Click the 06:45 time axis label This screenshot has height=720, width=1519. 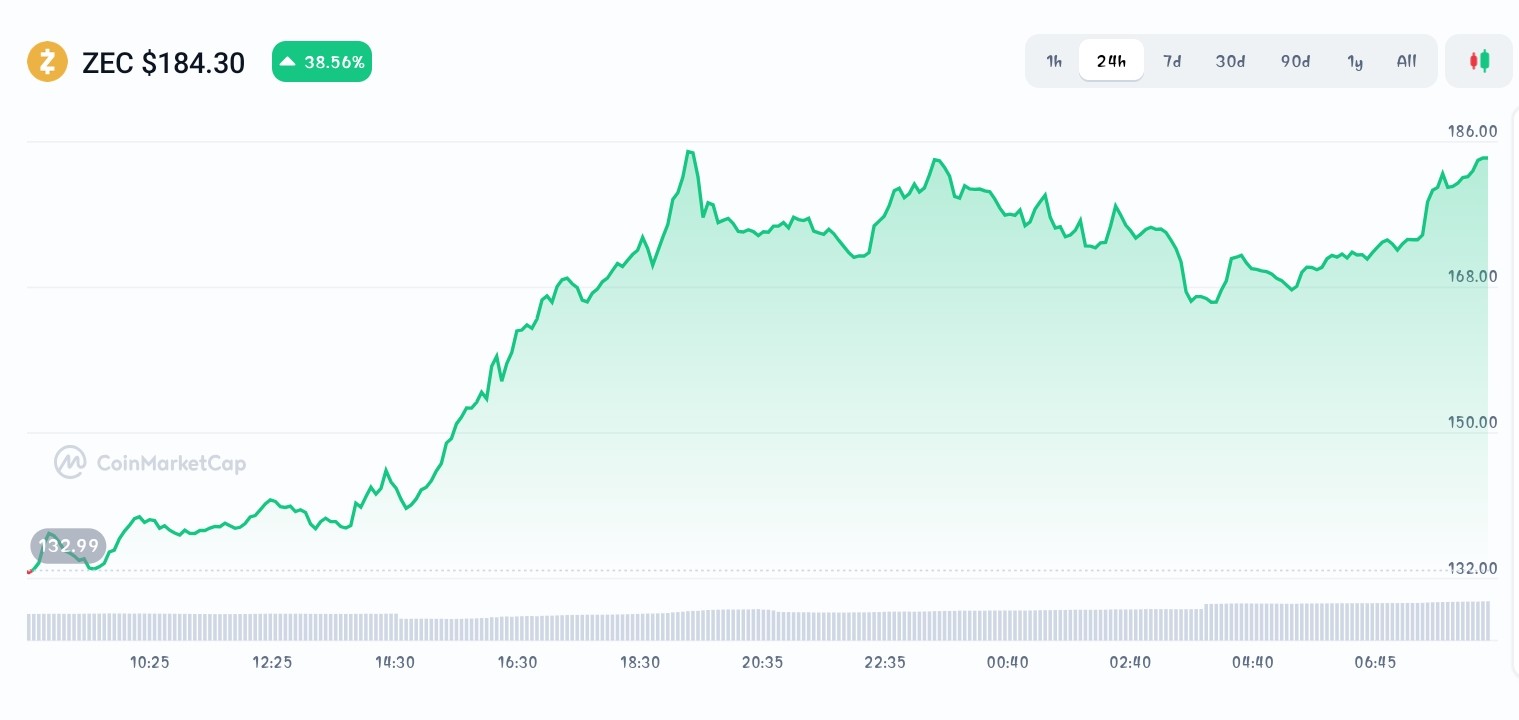click(x=1375, y=662)
